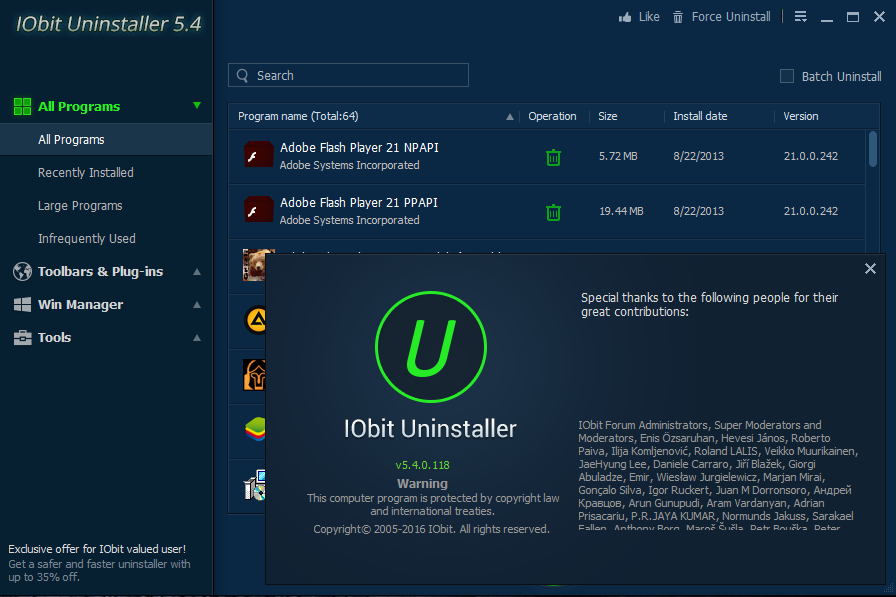Click the orange helmet program icon
The width and height of the screenshot is (896, 597).
[x=254, y=375]
